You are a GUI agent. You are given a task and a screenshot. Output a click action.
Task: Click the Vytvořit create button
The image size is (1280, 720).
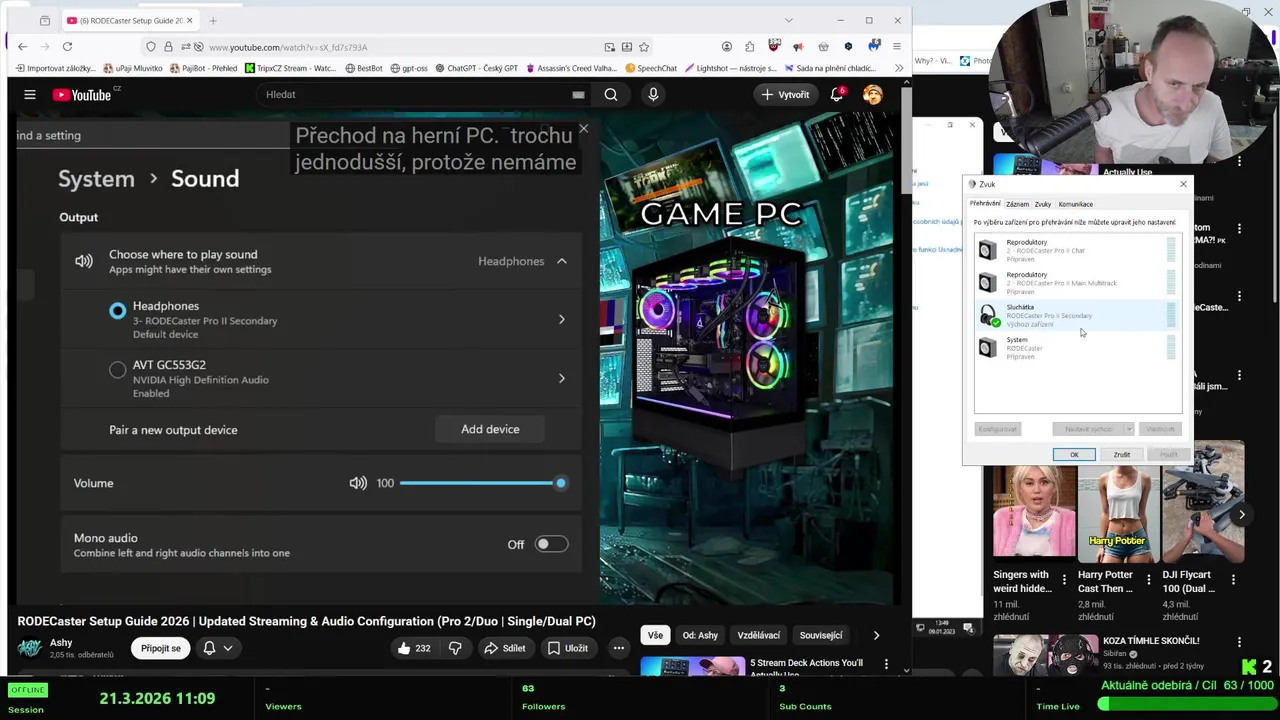[x=786, y=95]
